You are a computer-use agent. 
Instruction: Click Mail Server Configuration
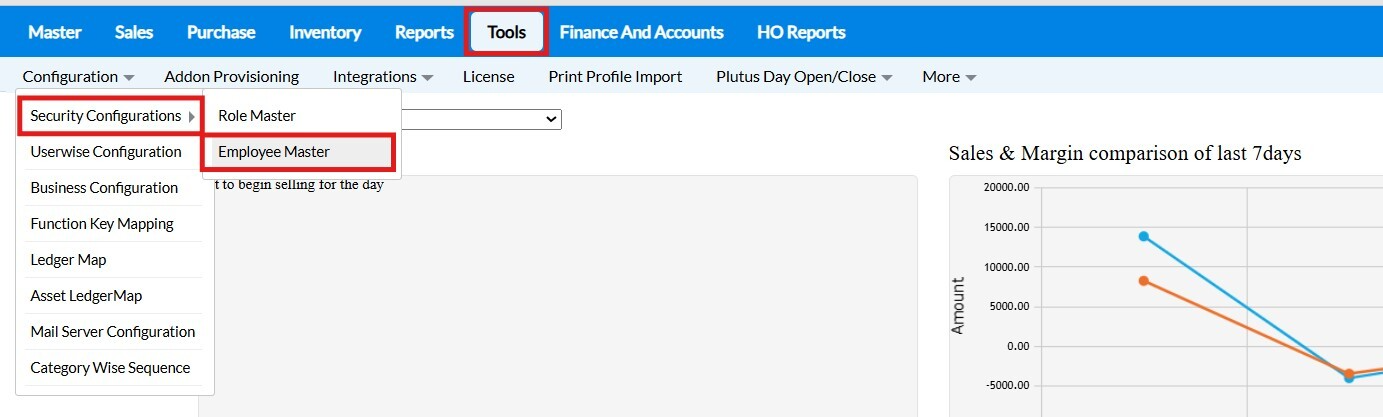pyautogui.click(x=113, y=332)
